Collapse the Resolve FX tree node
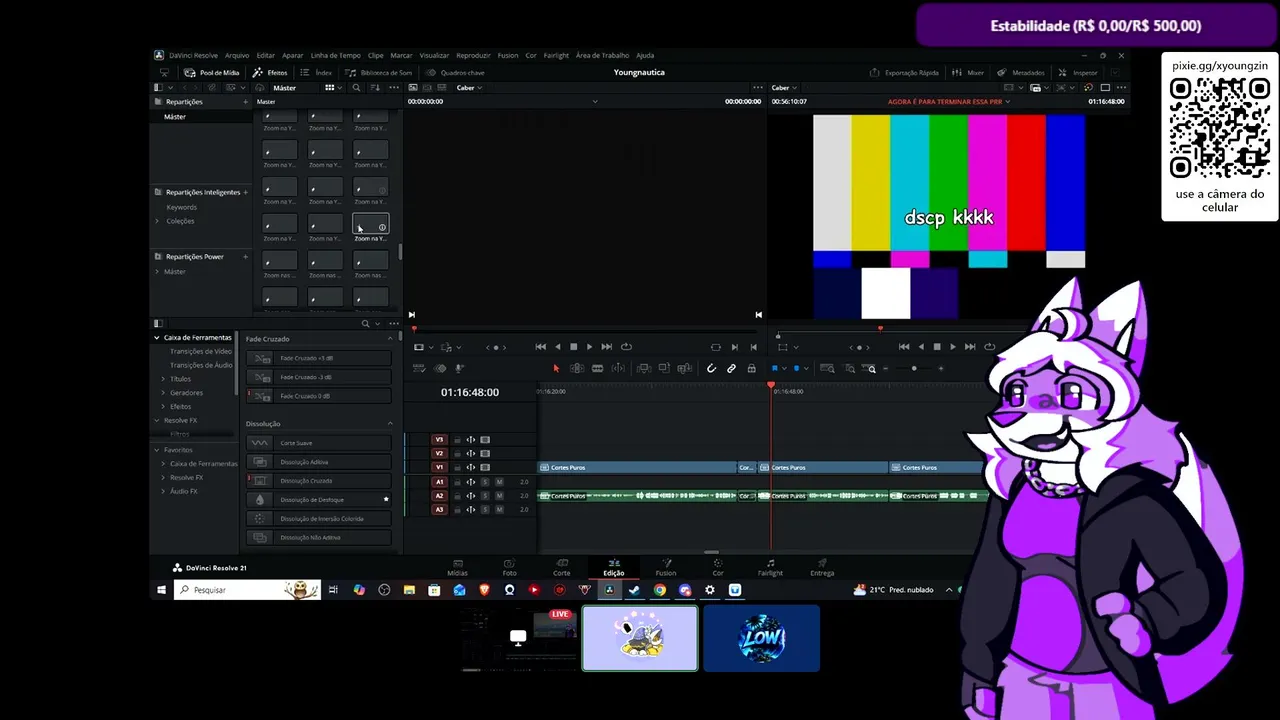The image size is (1280, 720). click(x=157, y=420)
